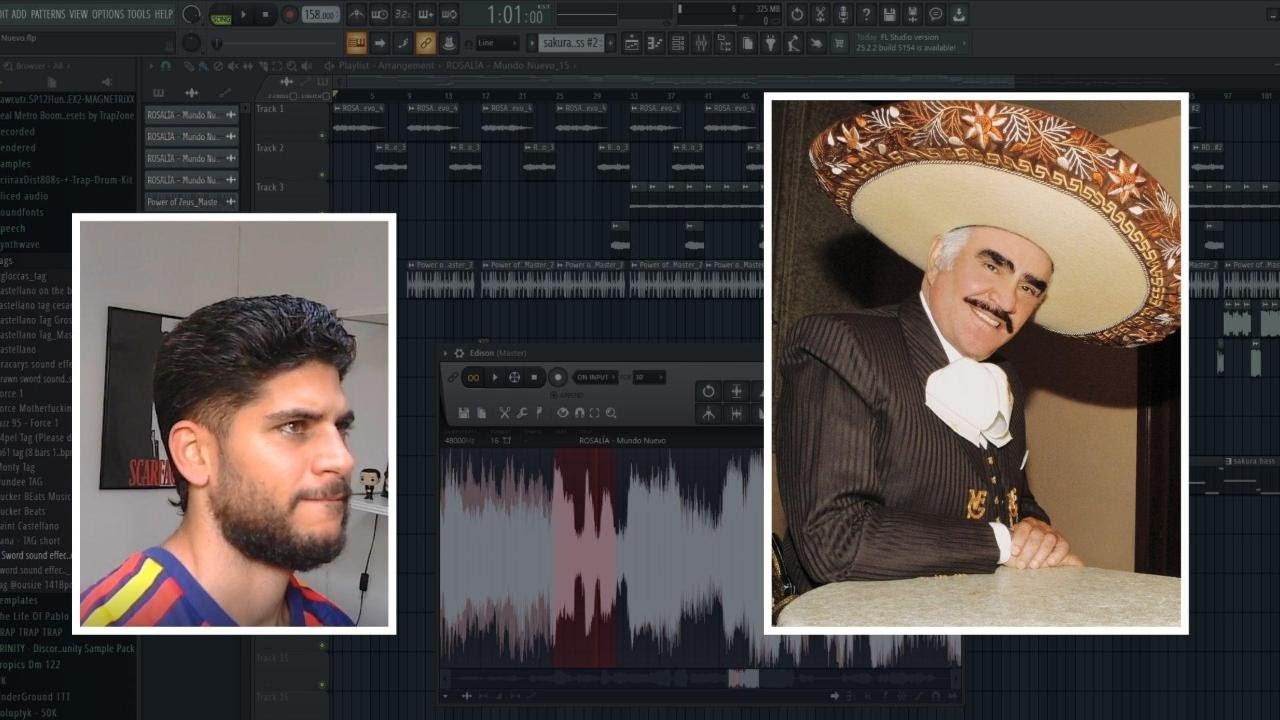Open Edison ON INPUT record mode dropdown
The image size is (1280, 720).
594,377
